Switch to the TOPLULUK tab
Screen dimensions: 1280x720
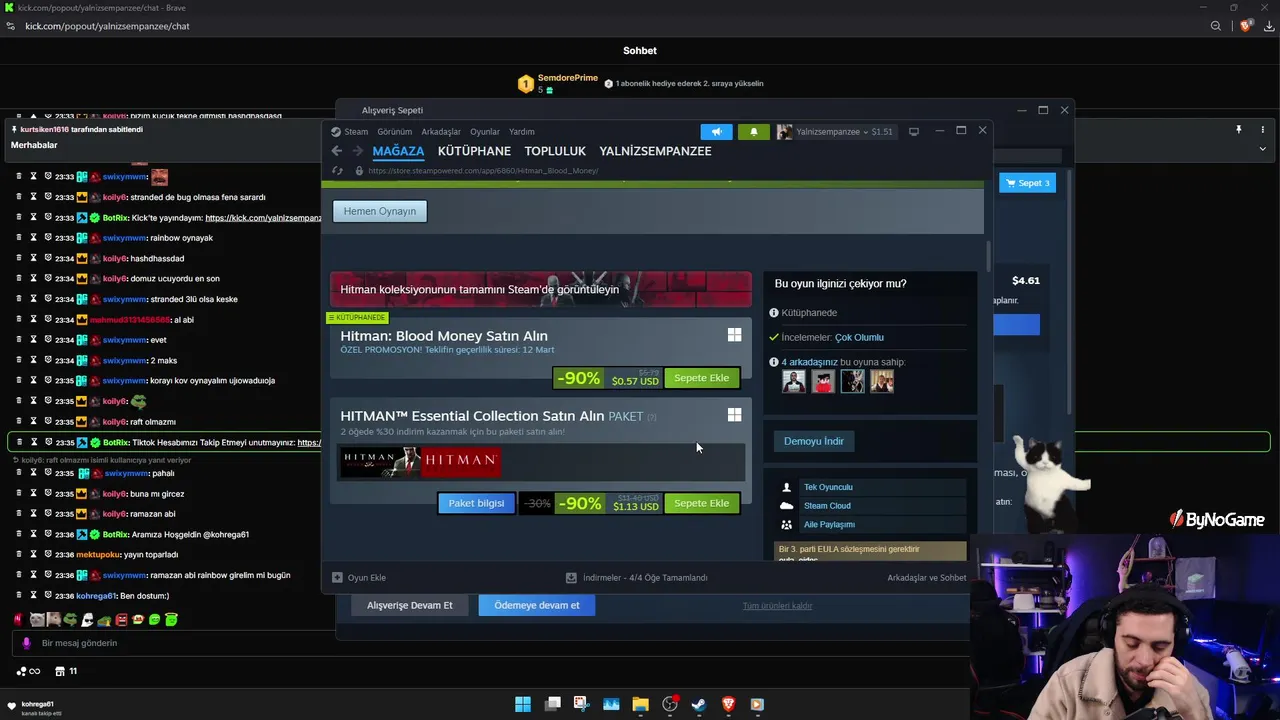coord(555,151)
